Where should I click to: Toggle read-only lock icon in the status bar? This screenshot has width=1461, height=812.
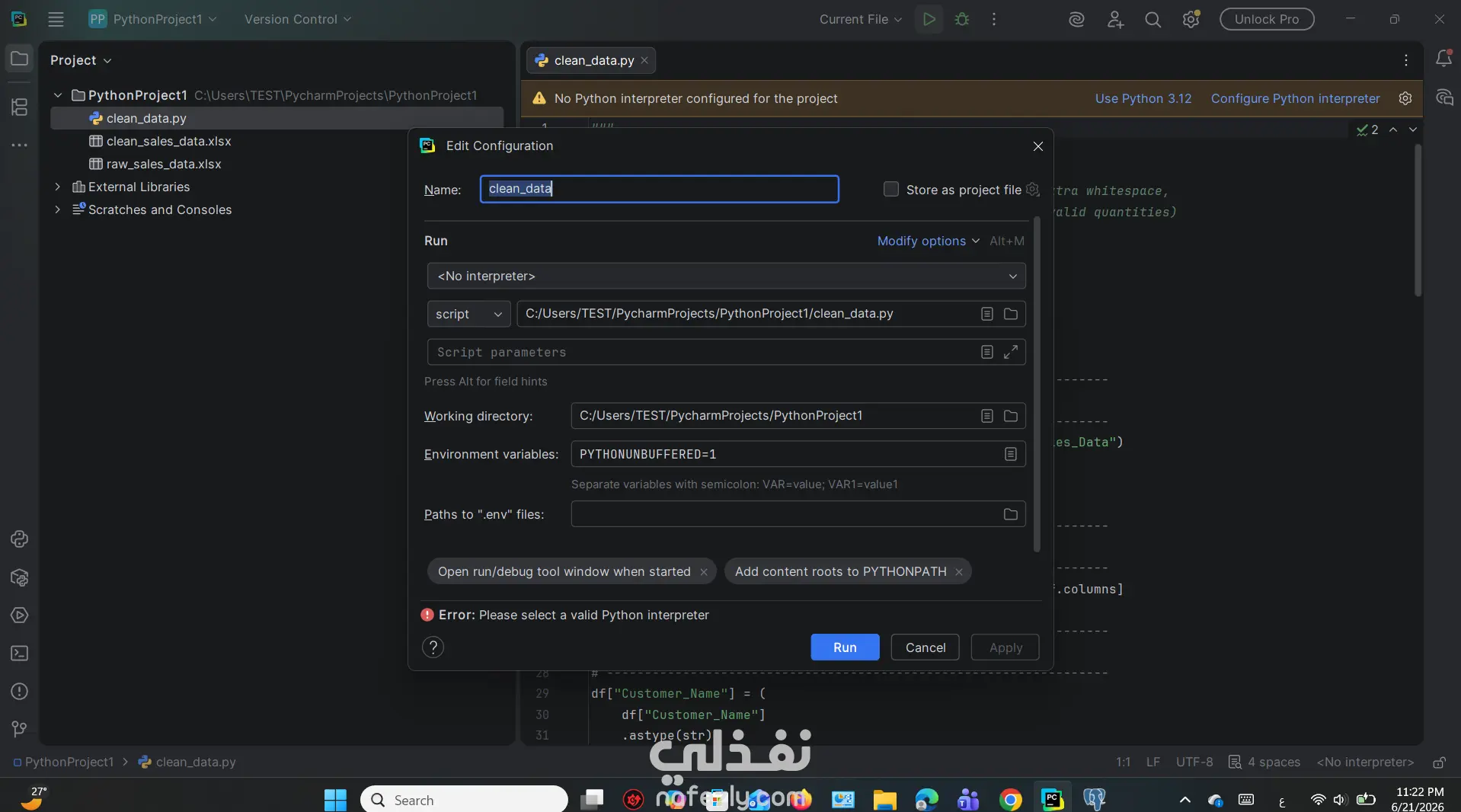(1439, 762)
